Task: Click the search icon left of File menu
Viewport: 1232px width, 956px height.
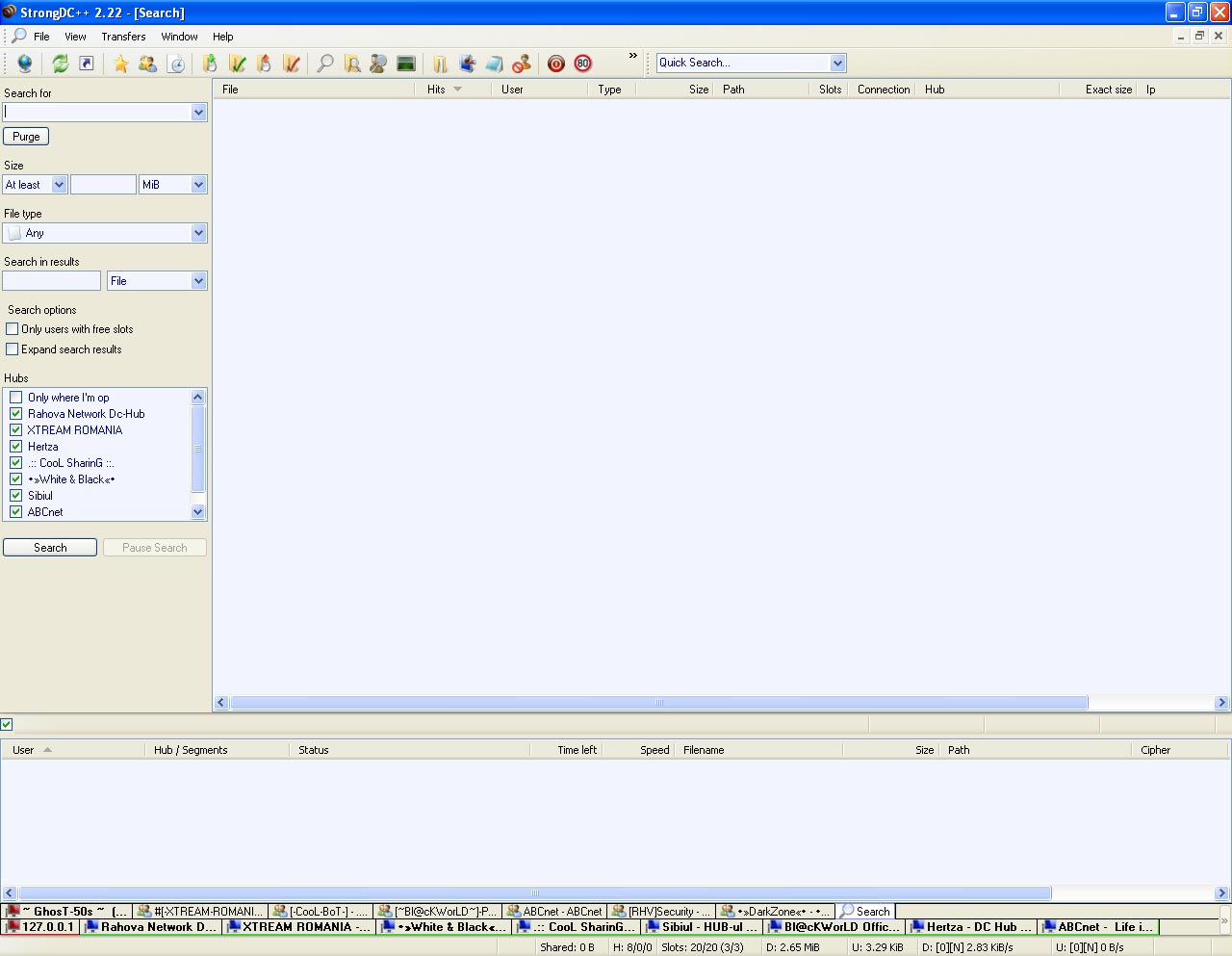Action: [x=18, y=36]
